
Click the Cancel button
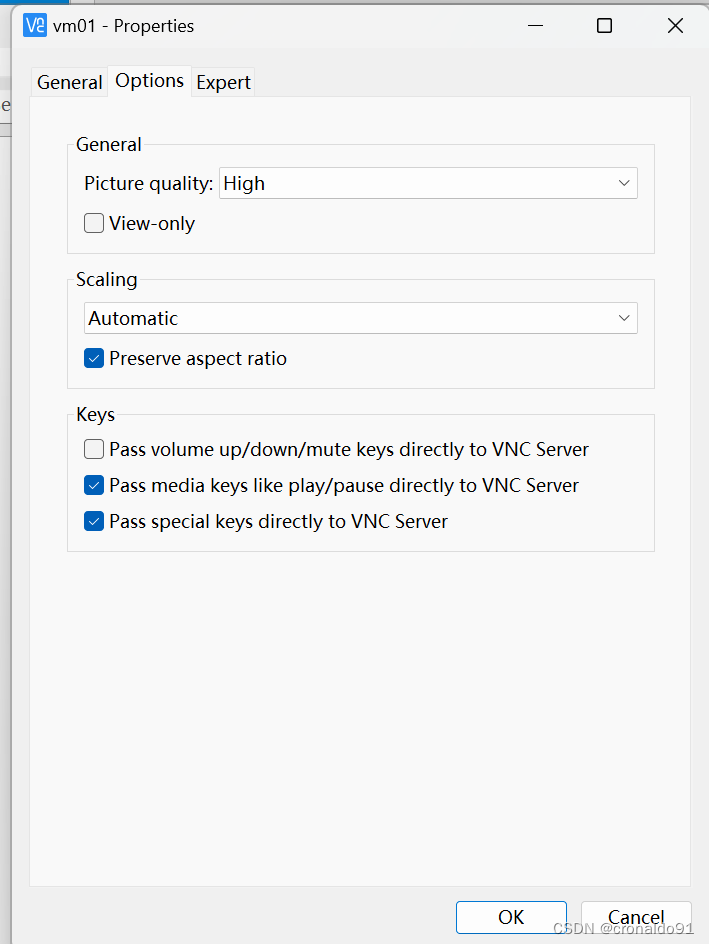tap(636, 917)
